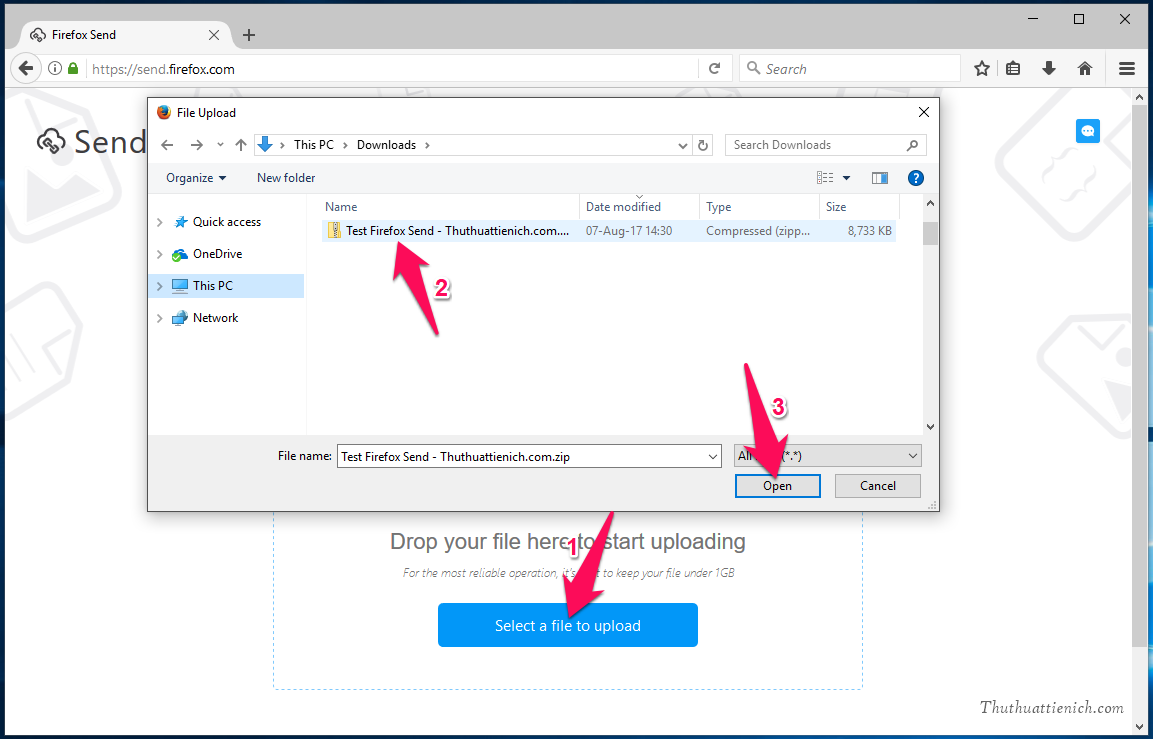Sort files by Type column
The width and height of the screenshot is (1153, 739).
point(759,207)
